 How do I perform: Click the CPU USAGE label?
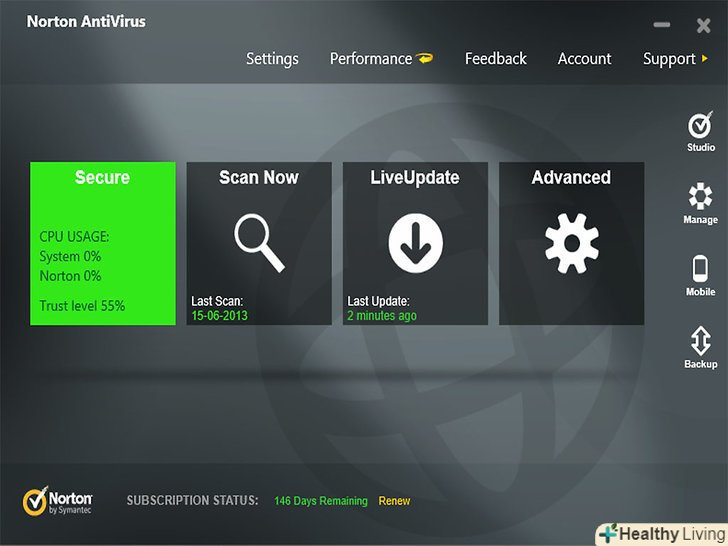pyautogui.click(x=74, y=237)
